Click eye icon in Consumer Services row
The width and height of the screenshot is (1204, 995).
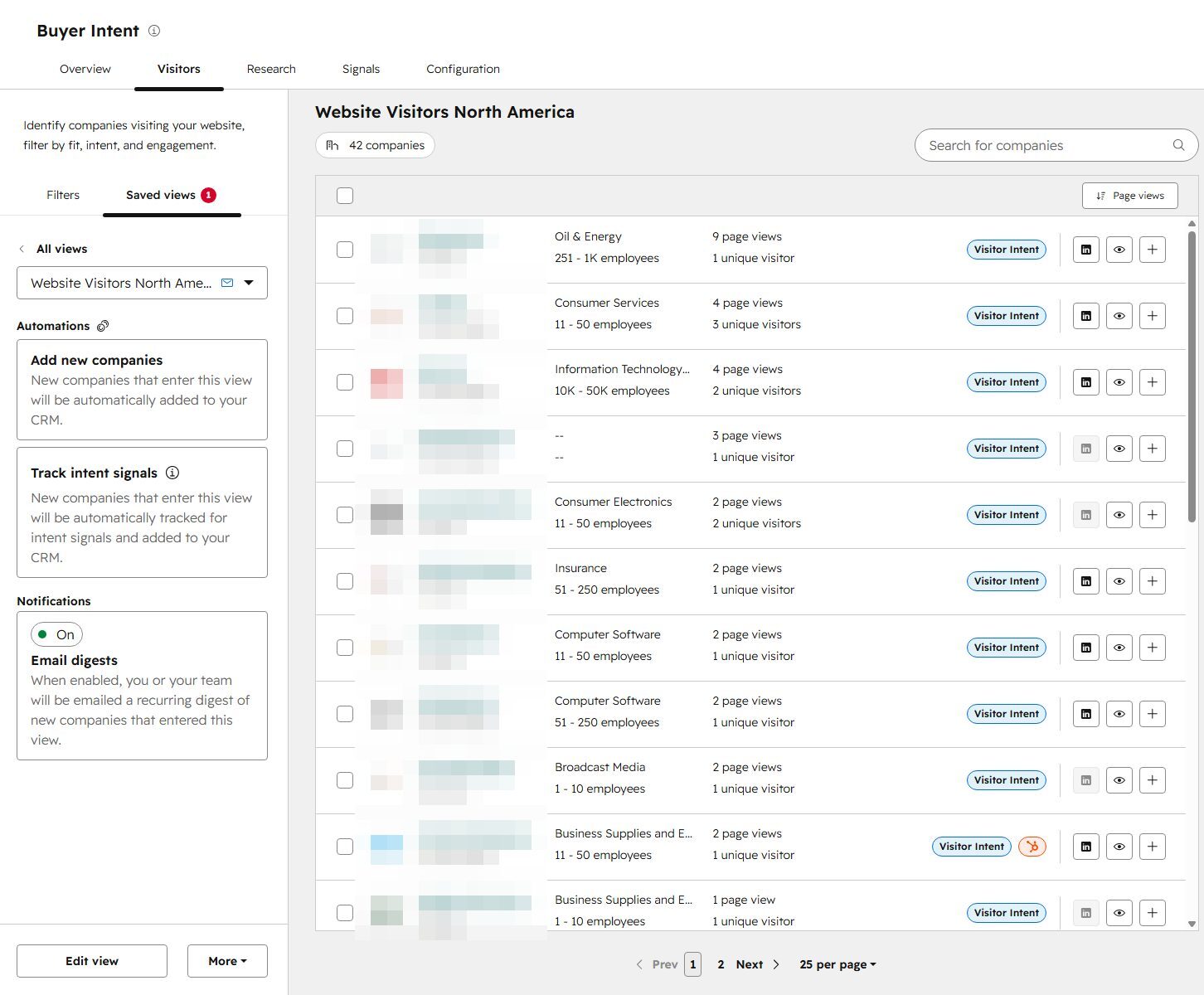1119,316
